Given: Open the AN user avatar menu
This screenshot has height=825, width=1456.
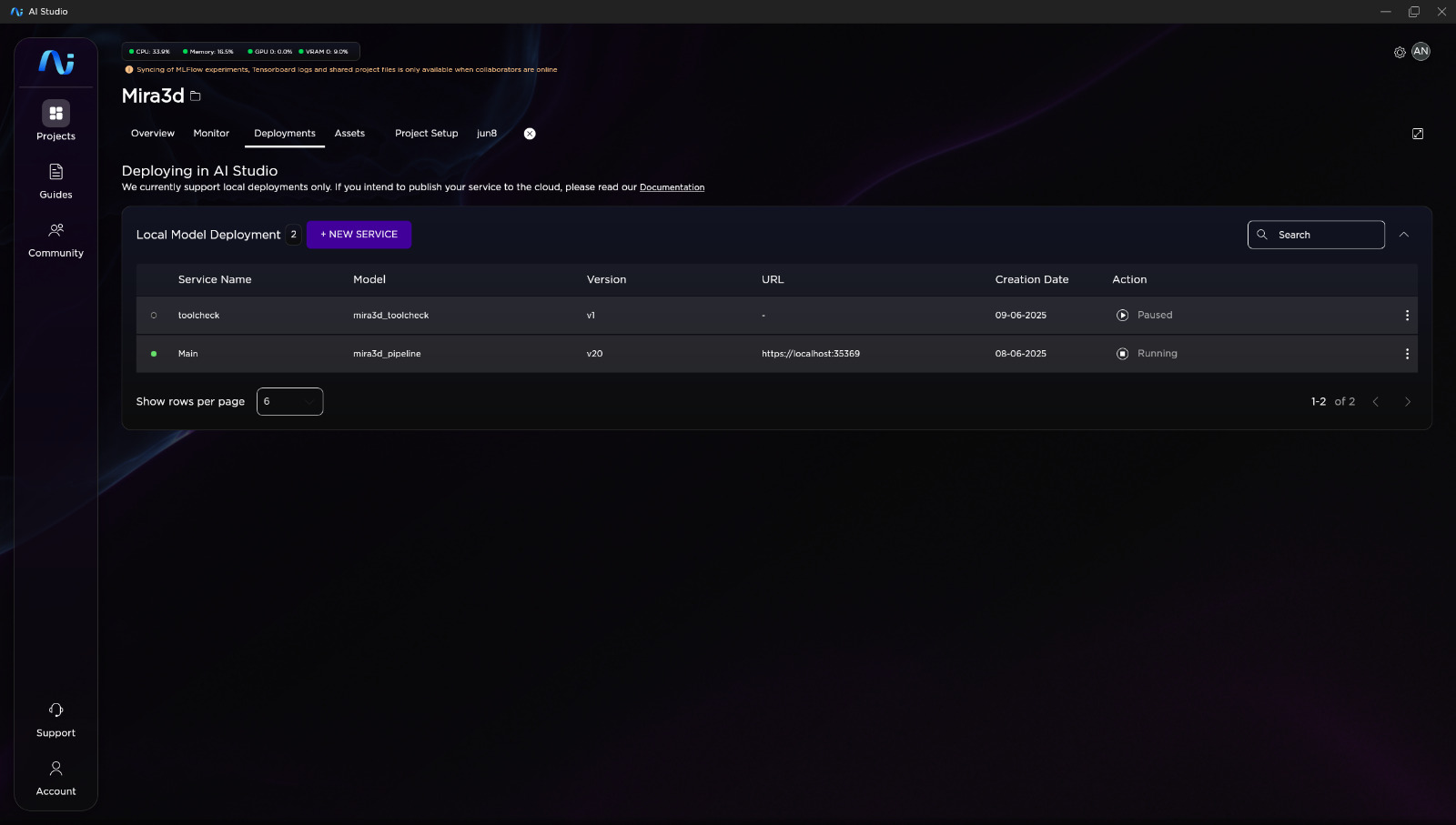Looking at the screenshot, I should [1421, 51].
